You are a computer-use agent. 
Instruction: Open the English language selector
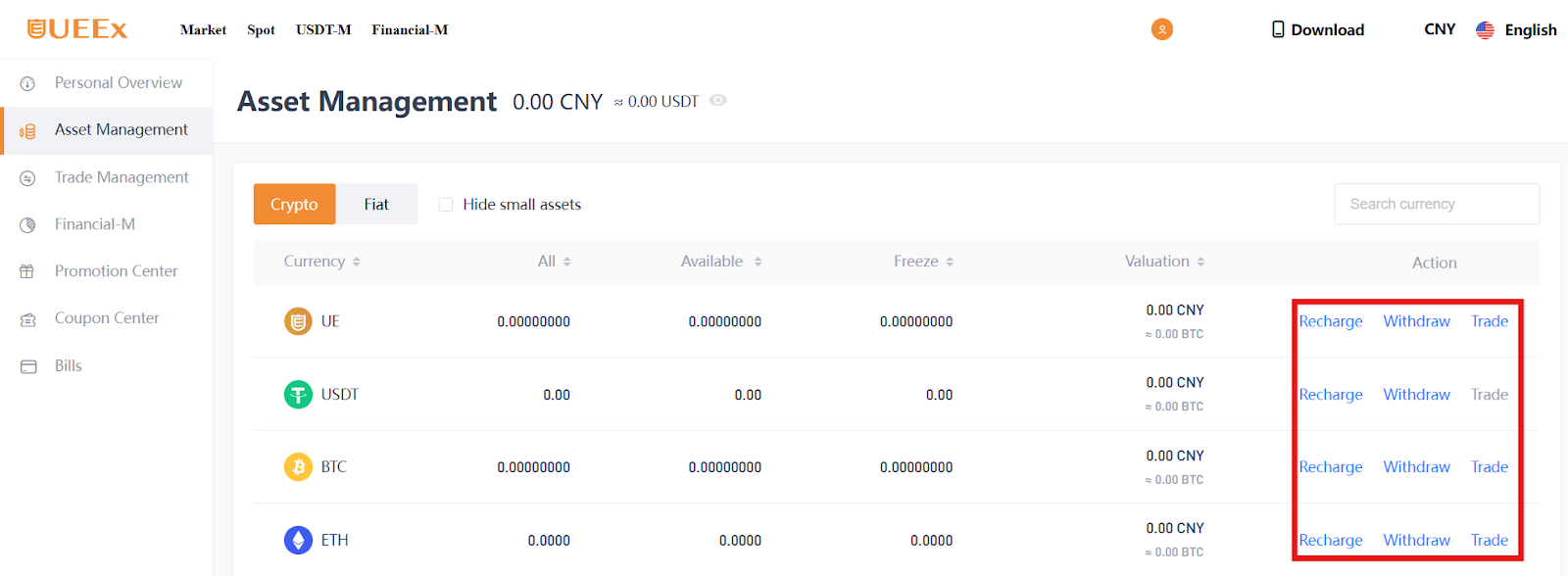pyautogui.click(x=1531, y=30)
